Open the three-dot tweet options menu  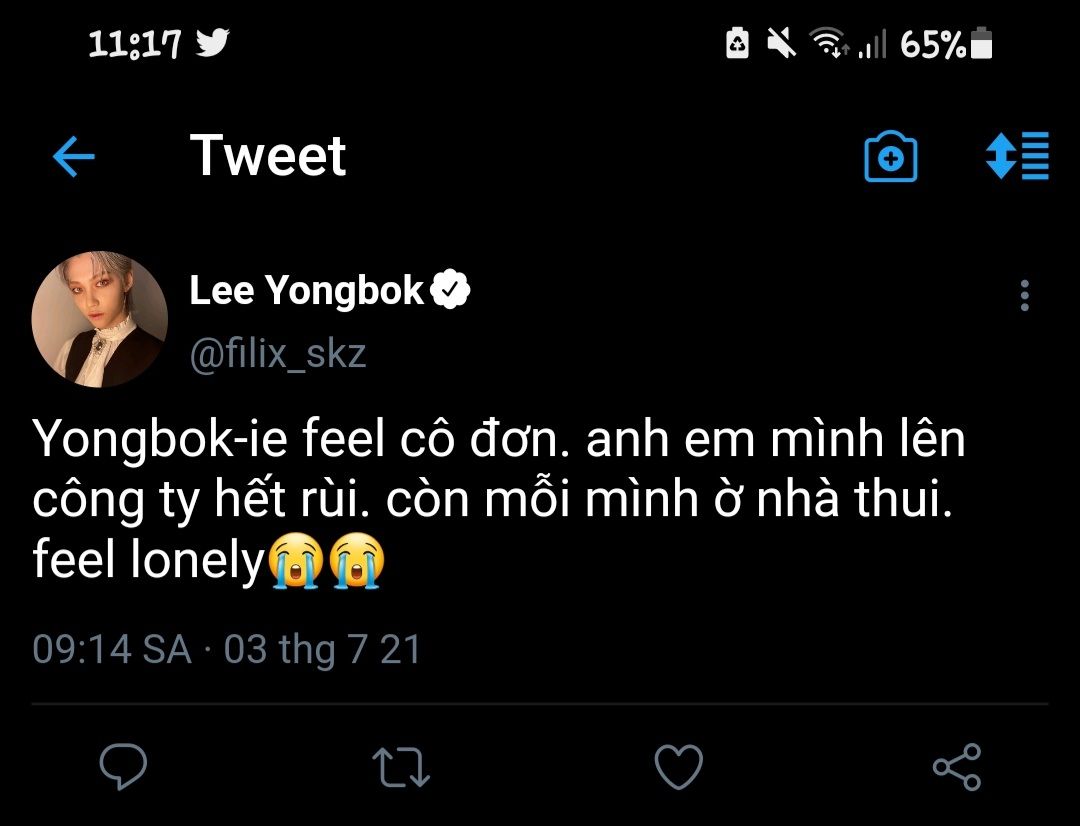1024,296
